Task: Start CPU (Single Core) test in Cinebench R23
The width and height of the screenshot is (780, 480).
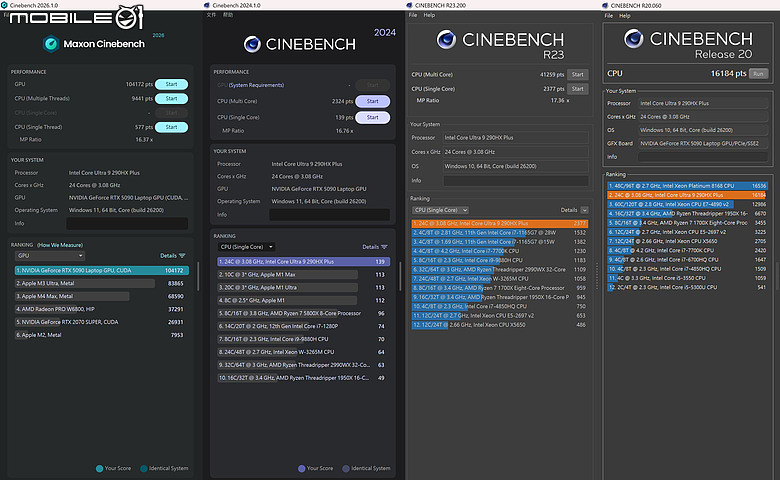Action: coord(578,89)
